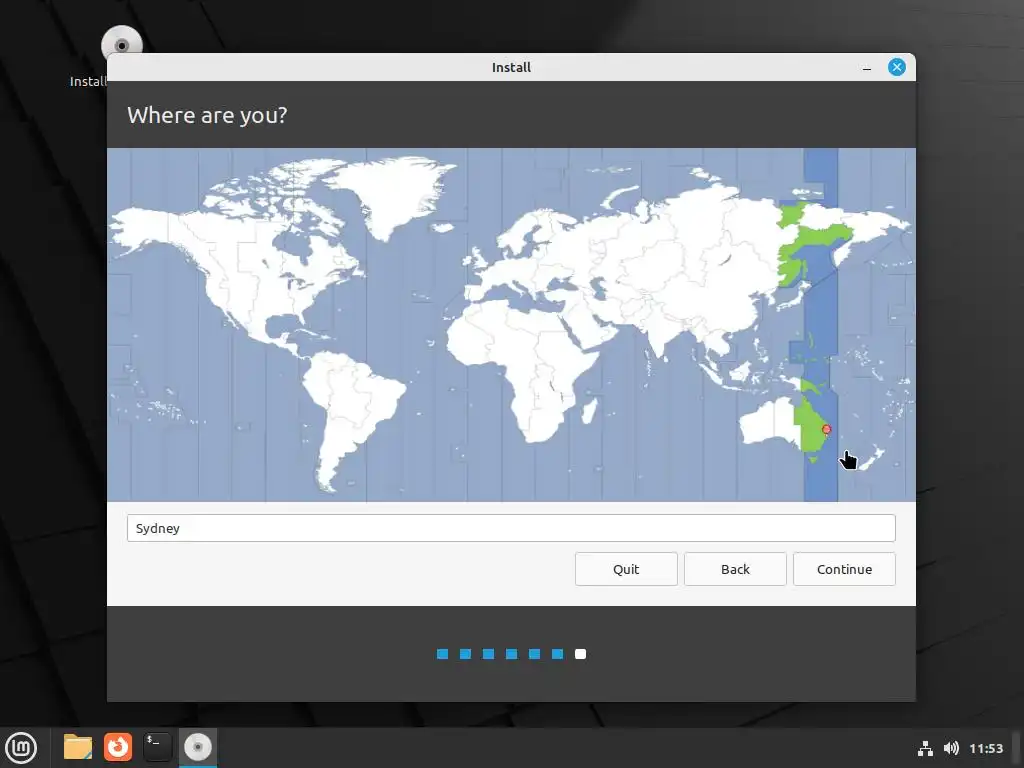Click the red Sydney location marker on map
Image resolution: width=1024 pixels, height=768 pixels.
click(827, 429)
